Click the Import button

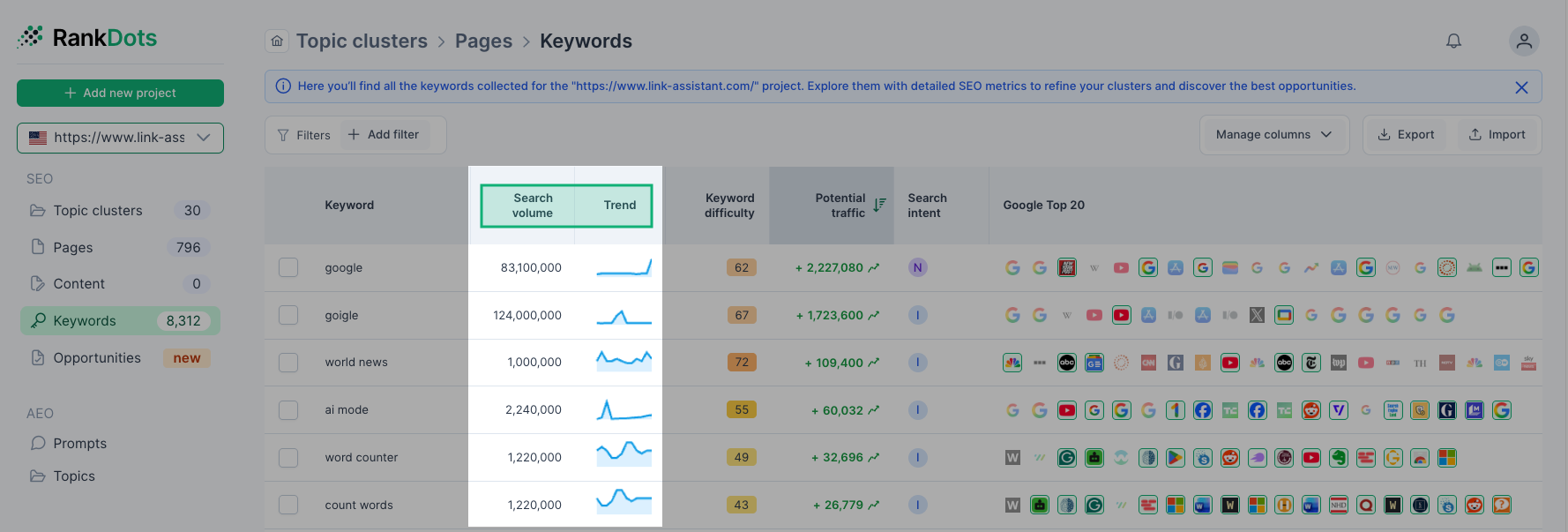click(1497, 134)
